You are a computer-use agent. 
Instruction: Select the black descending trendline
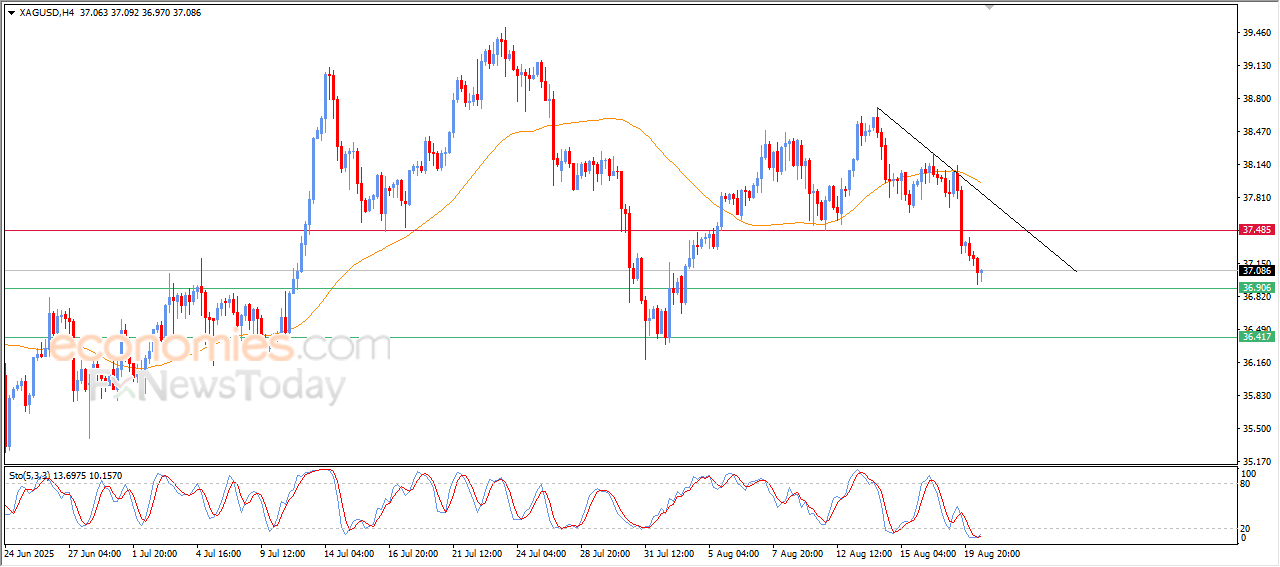pos(976,189)
